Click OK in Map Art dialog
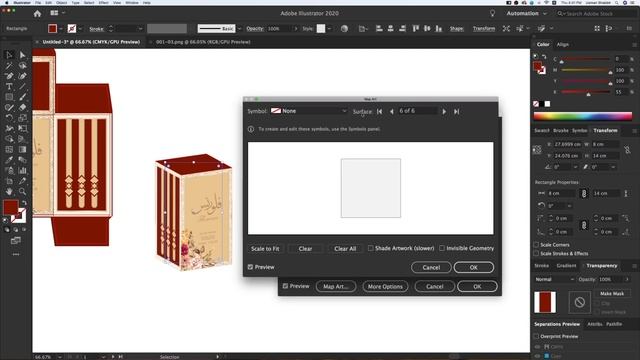The image size is (640, 360). coord(473,267)
